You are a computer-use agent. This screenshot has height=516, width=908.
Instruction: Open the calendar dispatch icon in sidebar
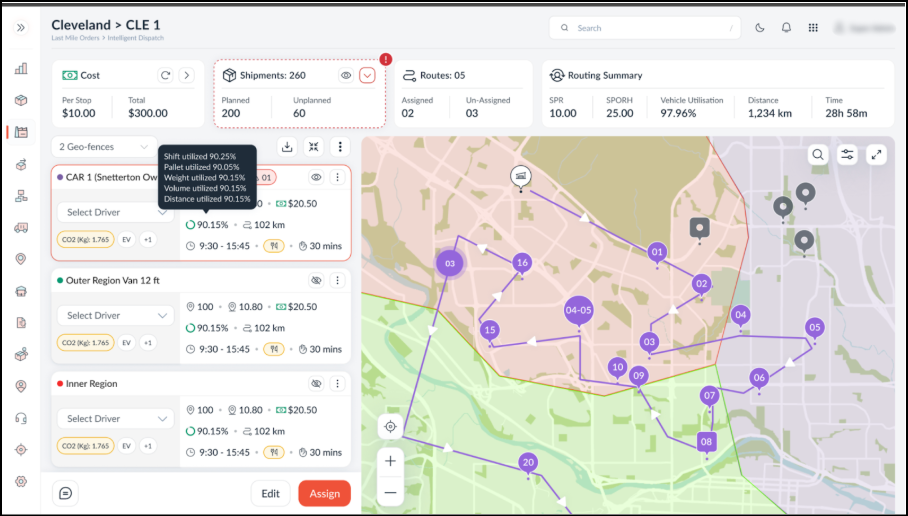(21, 132)
